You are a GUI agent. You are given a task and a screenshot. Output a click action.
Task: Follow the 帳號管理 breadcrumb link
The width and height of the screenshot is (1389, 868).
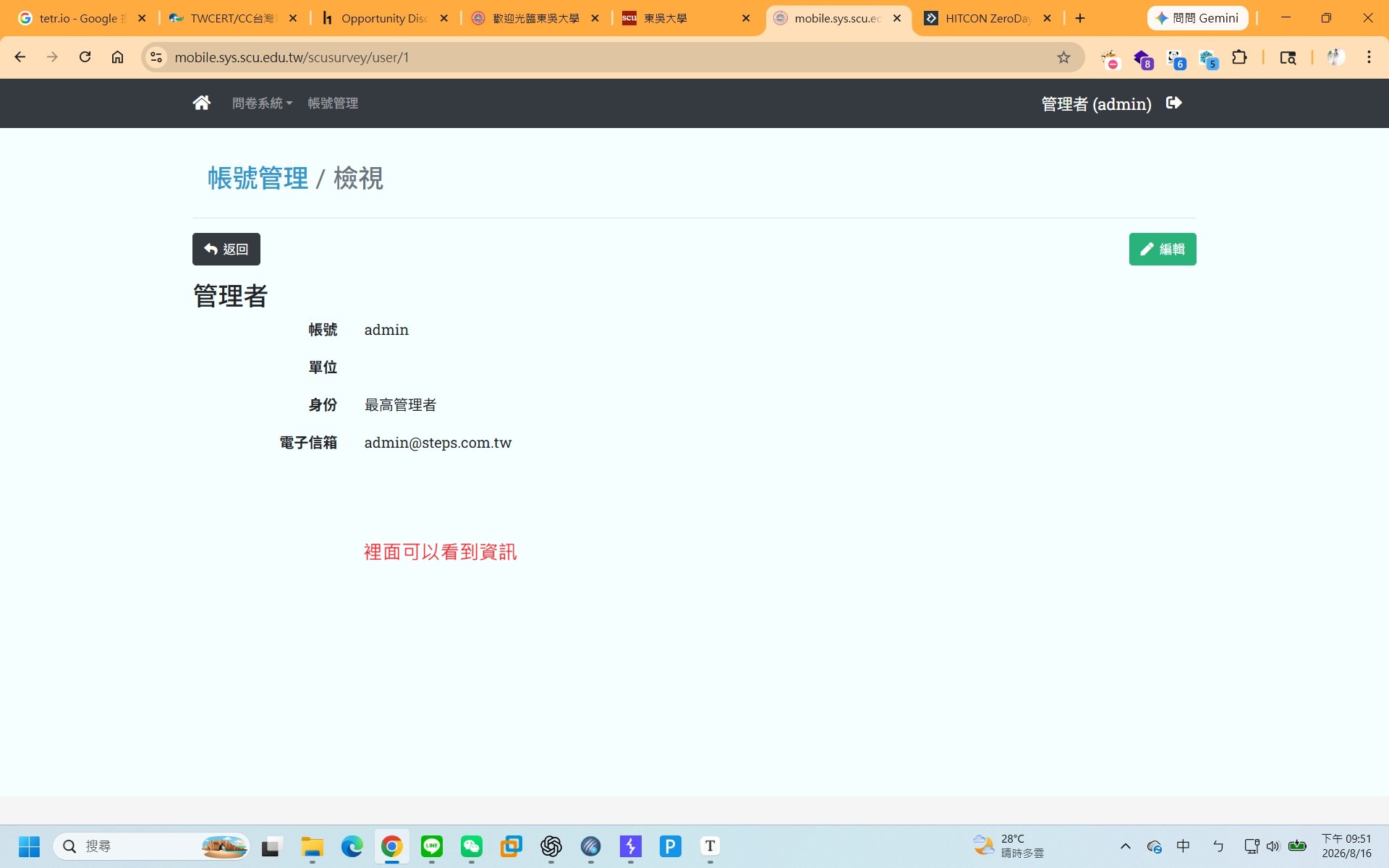[x=258, y=178]
